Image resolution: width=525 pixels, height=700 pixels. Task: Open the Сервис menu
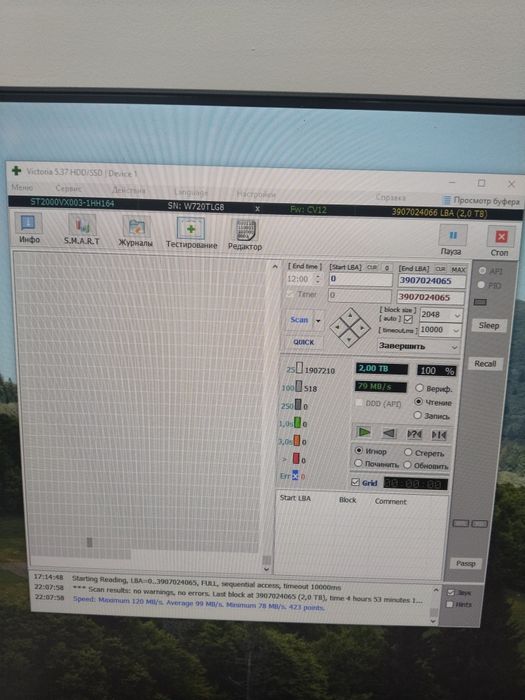click(69, 189)
